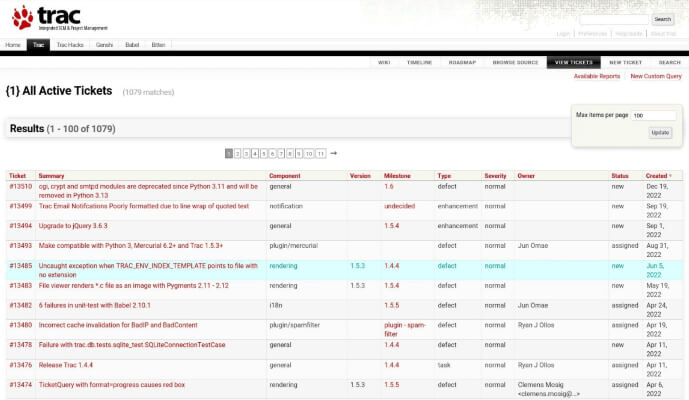
Task: Open ticket #13482
Action: pyautogui.click(x=21, y=305)
